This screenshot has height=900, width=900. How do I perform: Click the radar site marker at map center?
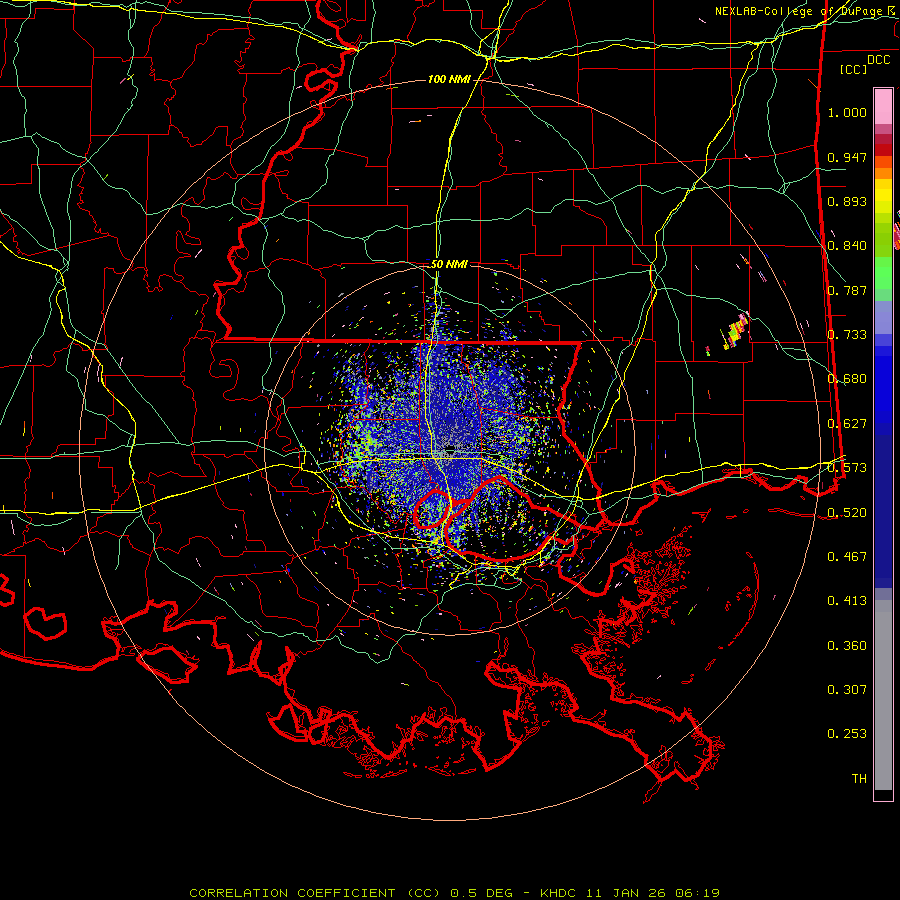[450, 448]
